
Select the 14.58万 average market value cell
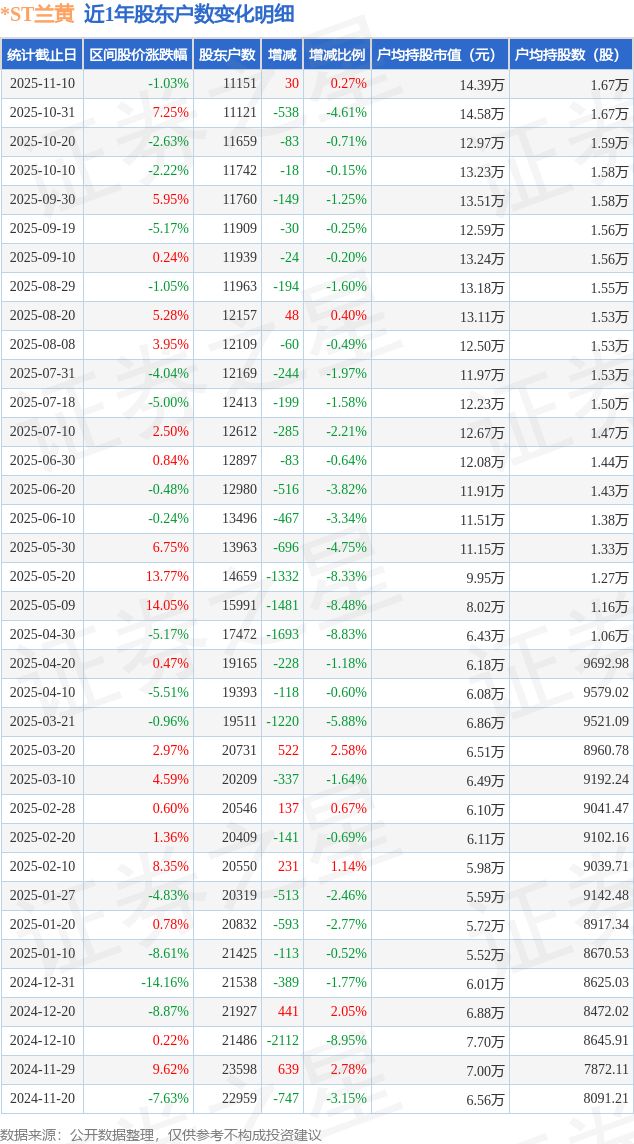[x=482, y=113]
